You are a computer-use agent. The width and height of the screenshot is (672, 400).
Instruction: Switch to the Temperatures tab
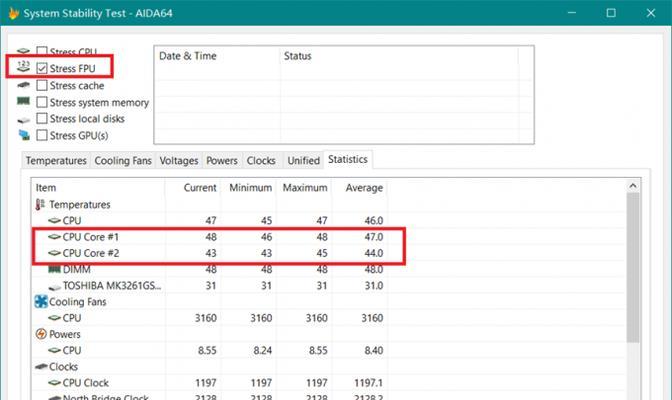tap(56, 161)
